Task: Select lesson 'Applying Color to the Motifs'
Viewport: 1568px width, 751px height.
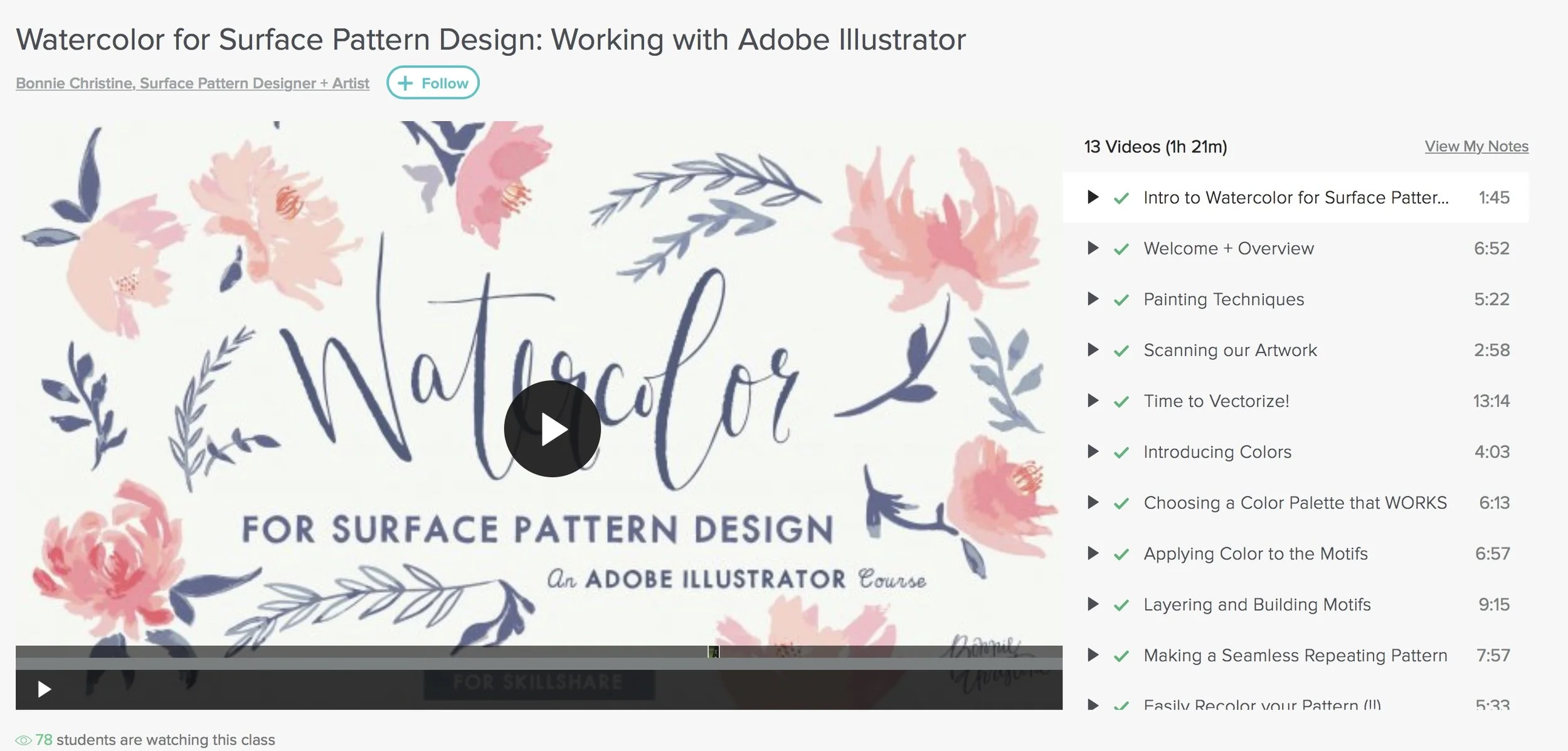Action: [1256, 554]
